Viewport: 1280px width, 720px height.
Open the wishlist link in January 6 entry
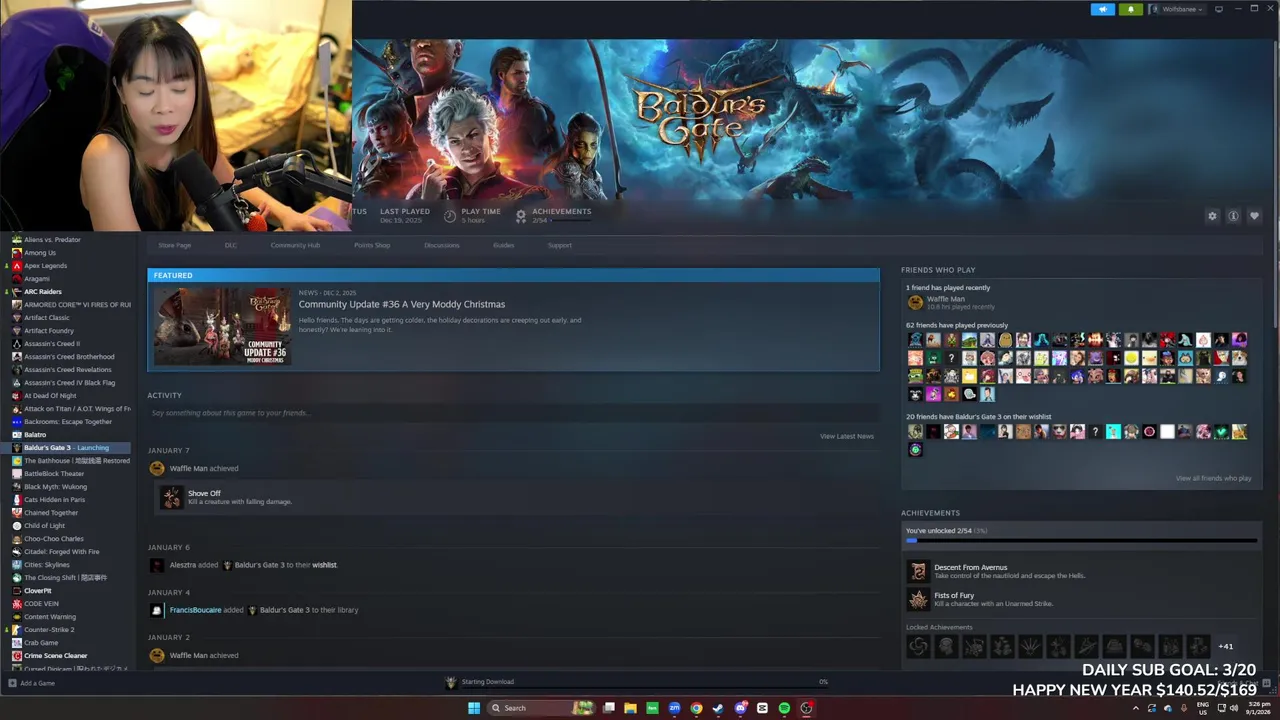(324, 565)
